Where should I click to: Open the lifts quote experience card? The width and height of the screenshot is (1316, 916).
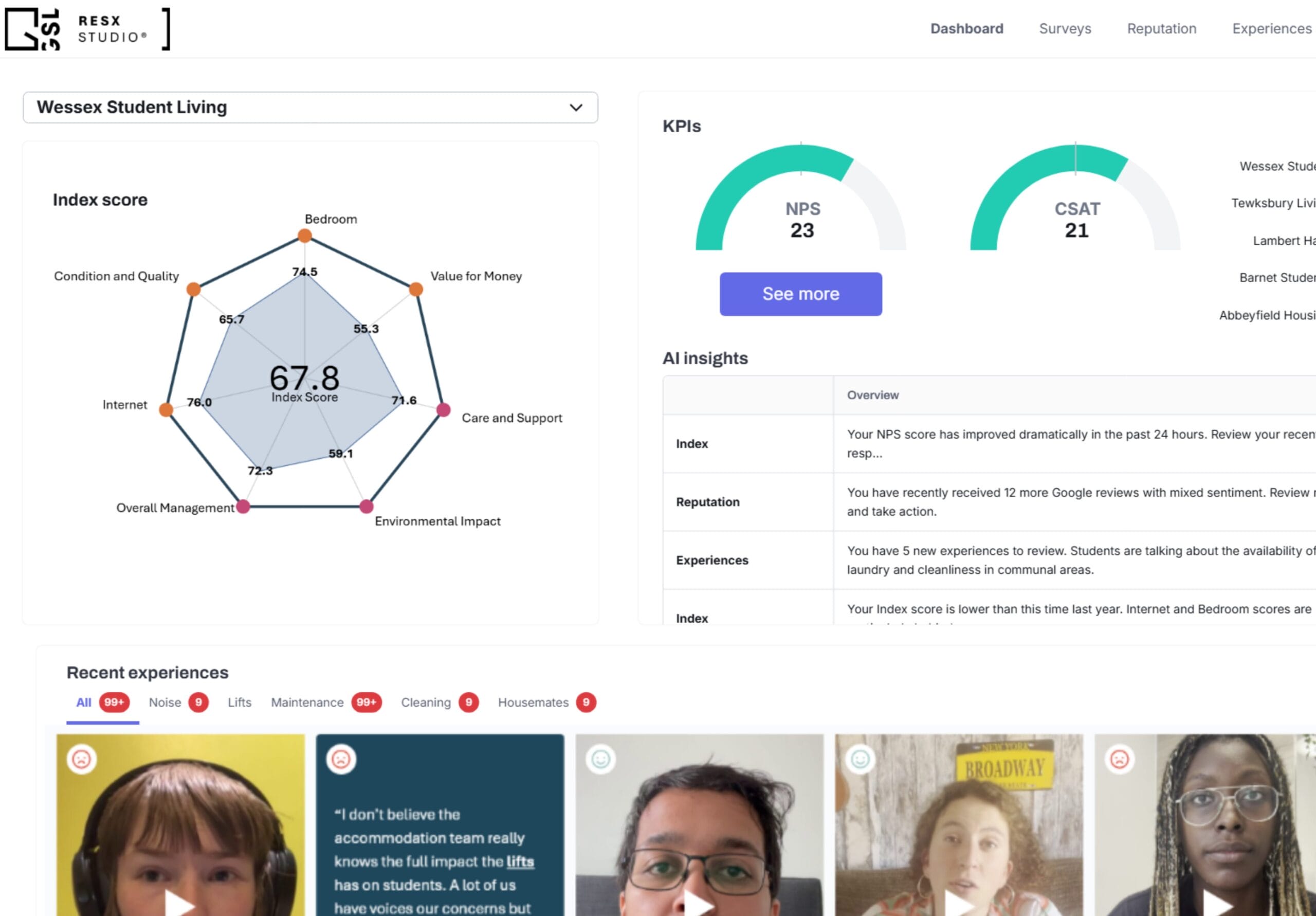coord(440,825)
